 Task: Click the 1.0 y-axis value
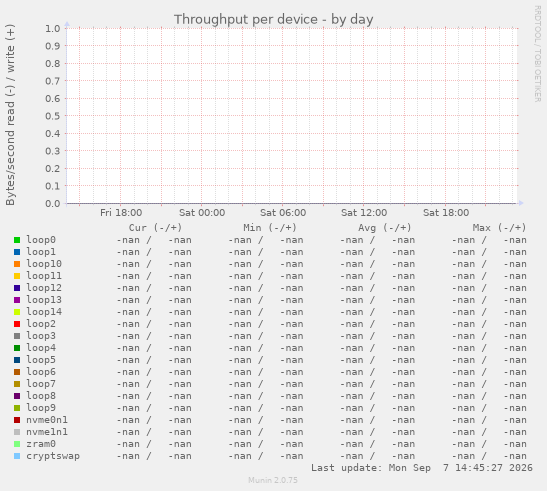pyautogui.click(x=53, y=28)
